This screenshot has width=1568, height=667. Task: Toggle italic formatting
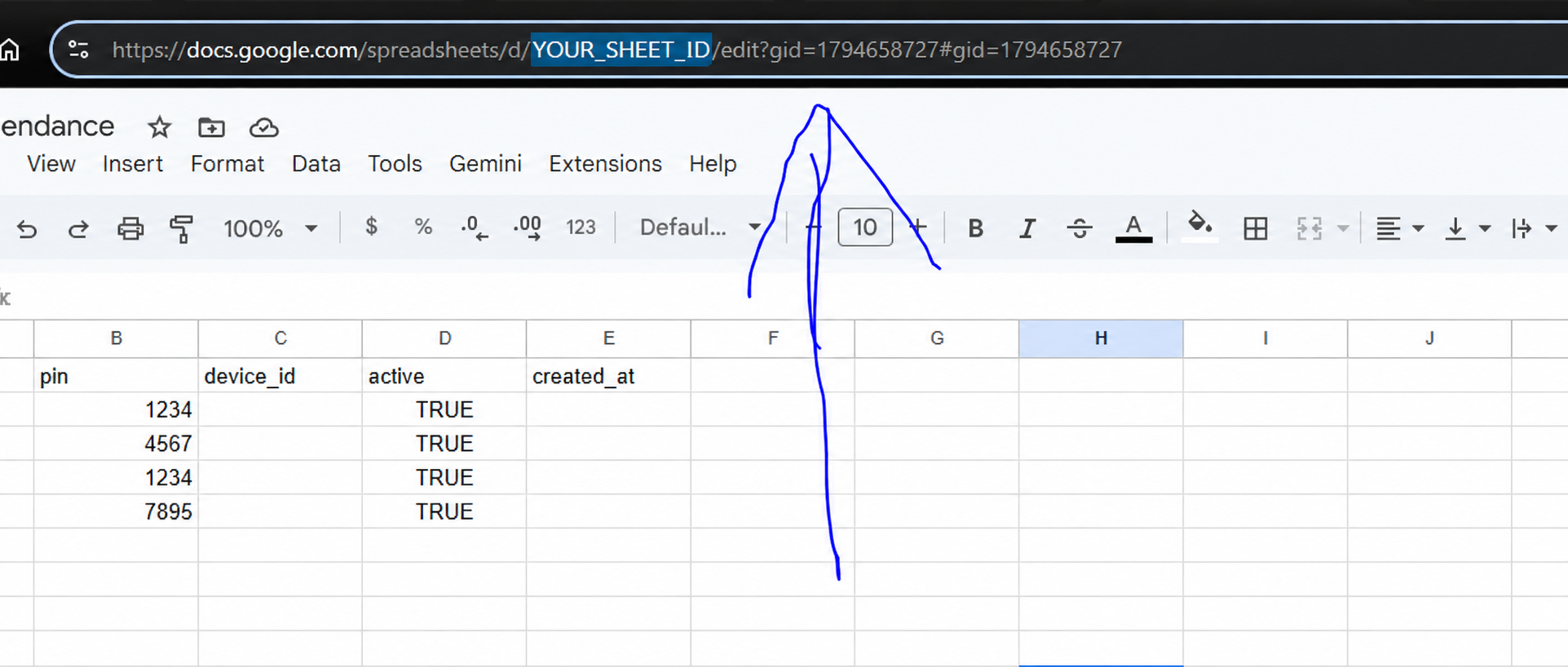click(x=1027, y=228)
